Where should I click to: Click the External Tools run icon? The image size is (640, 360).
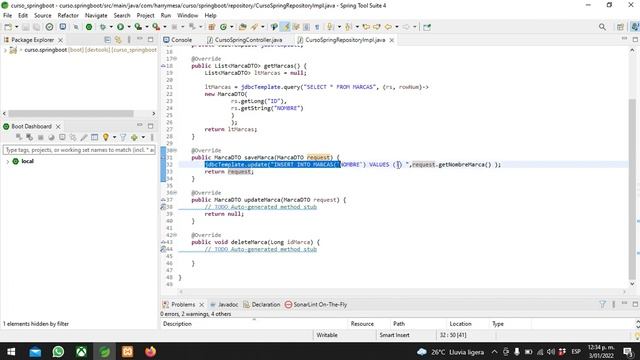coord(156,27)
